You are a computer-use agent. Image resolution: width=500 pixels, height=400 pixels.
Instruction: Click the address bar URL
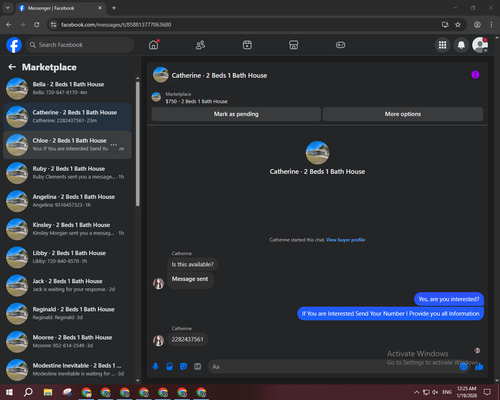(x=116, y=25)
